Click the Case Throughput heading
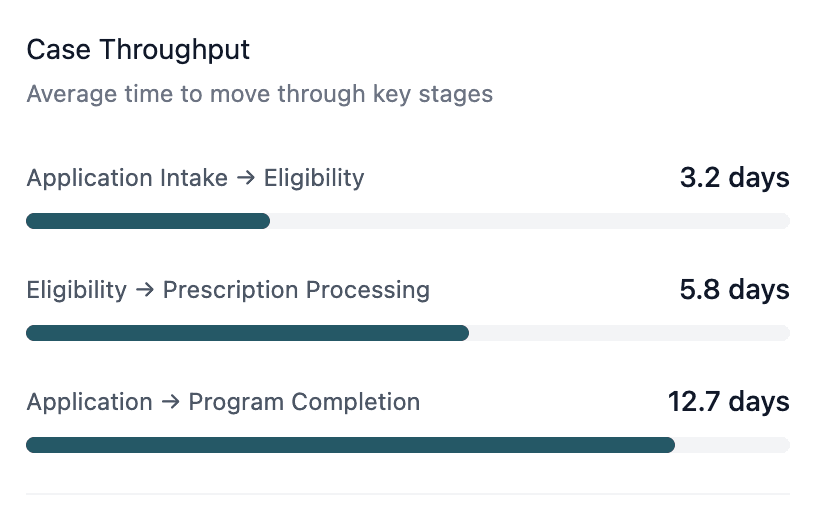 click(x=138, y=49)
